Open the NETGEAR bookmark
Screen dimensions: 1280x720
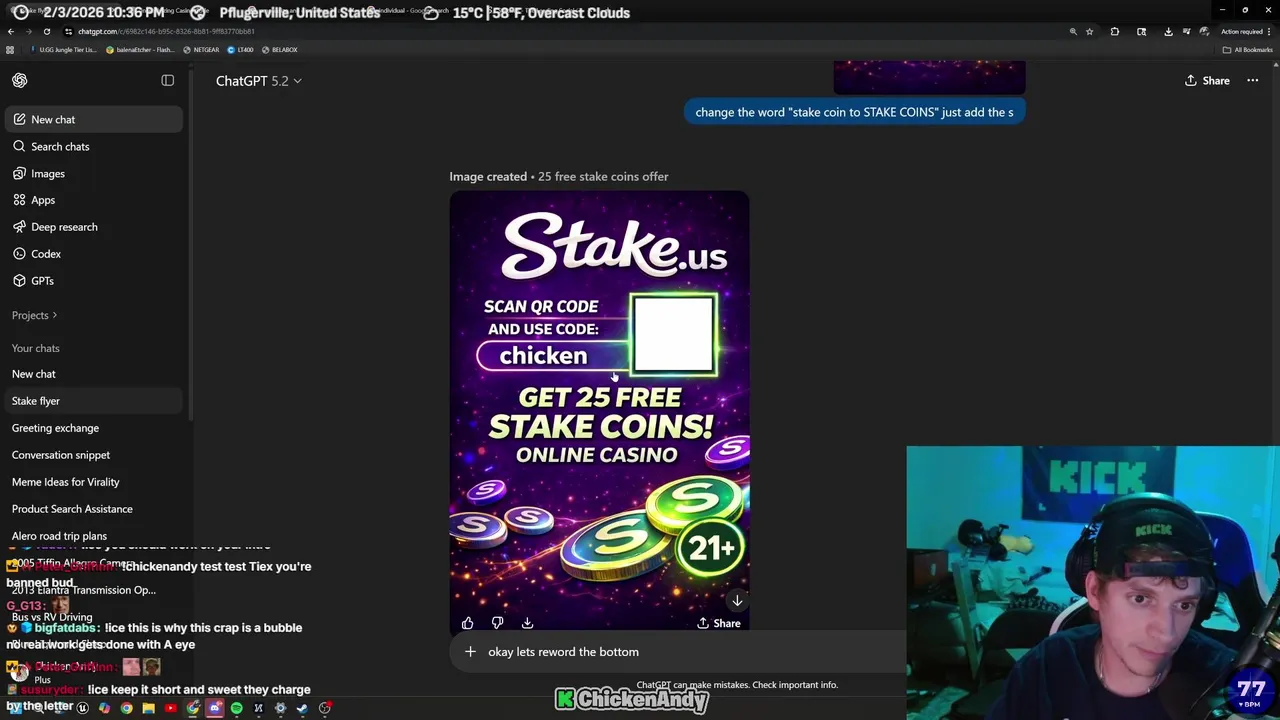[x=201, y=49]
